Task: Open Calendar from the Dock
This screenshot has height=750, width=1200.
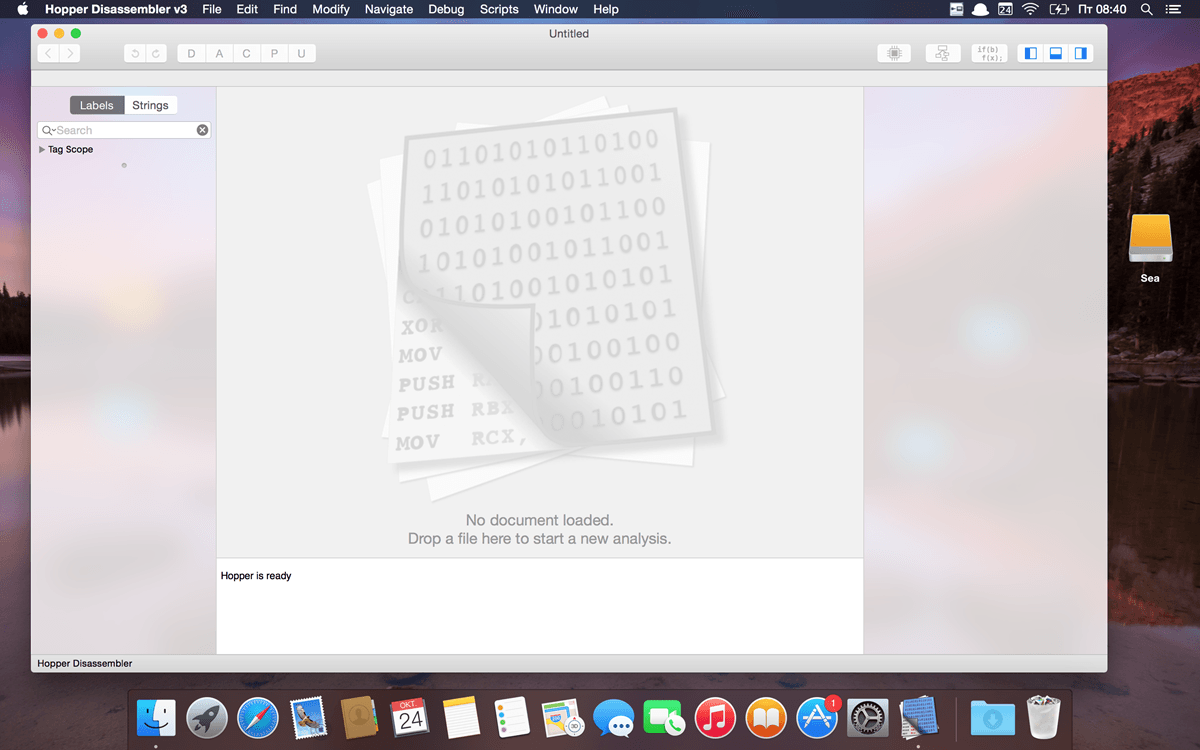Action: point(410,717)
